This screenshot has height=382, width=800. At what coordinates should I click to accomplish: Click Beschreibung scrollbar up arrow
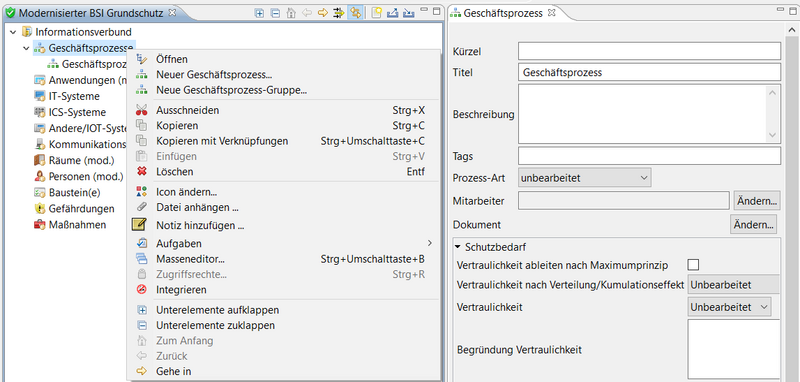pos(772,93)
